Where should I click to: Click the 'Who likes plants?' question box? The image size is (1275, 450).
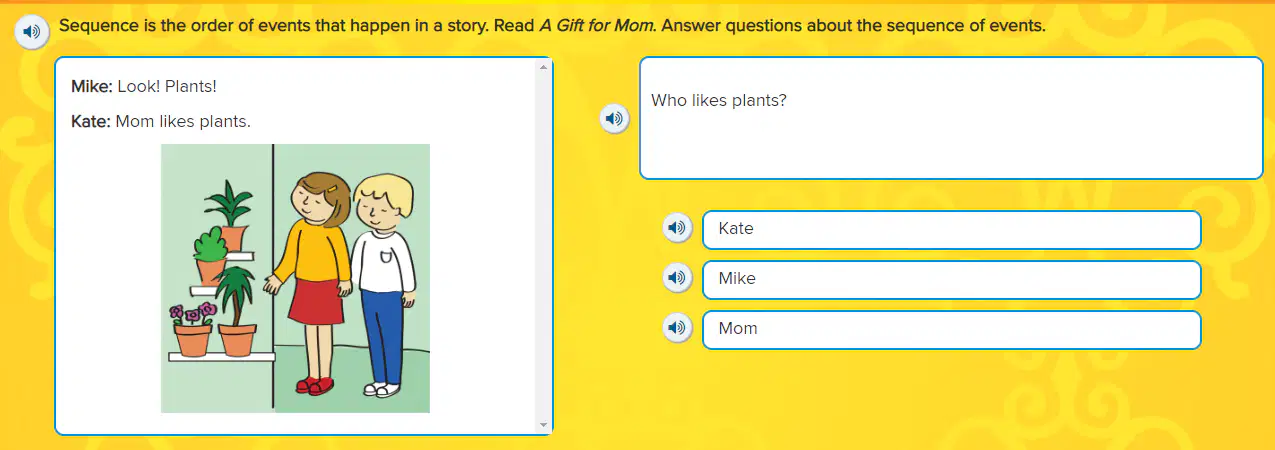point(951,118)
